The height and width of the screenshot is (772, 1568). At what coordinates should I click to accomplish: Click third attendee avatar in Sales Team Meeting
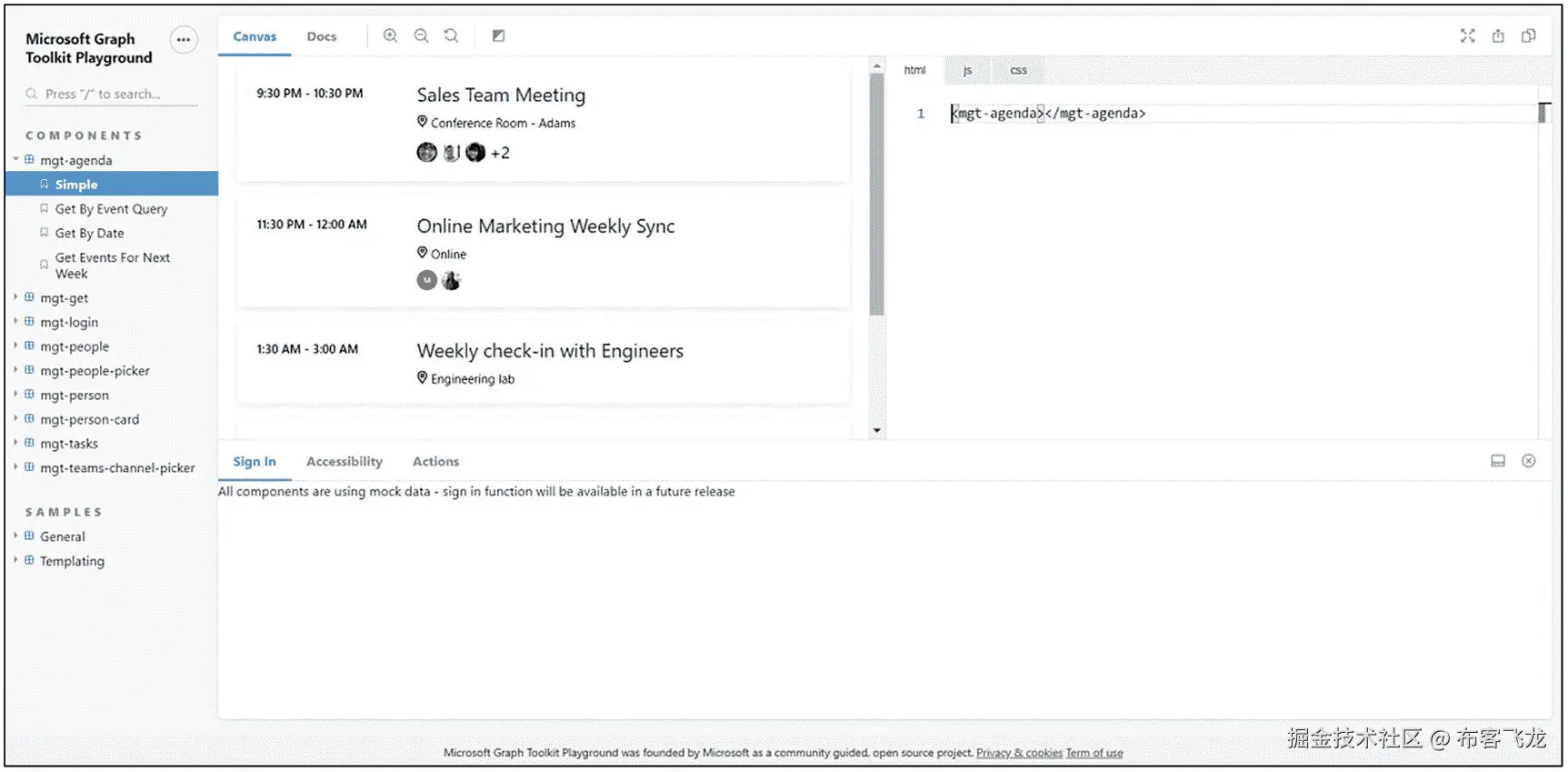coord(475,153)
